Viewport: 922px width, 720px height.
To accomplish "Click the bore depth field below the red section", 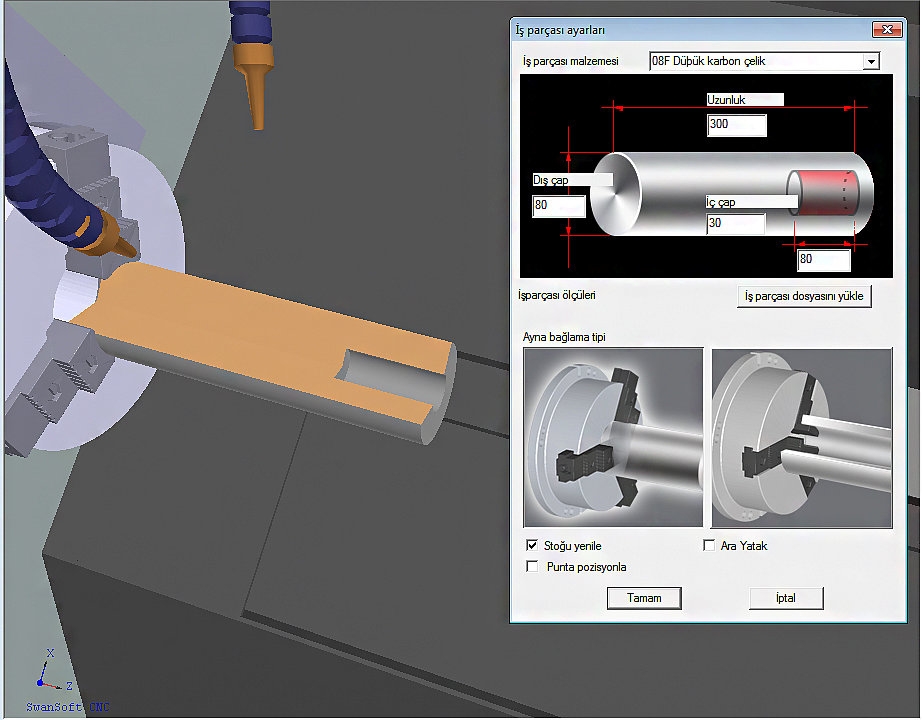I will click(823, 261).
